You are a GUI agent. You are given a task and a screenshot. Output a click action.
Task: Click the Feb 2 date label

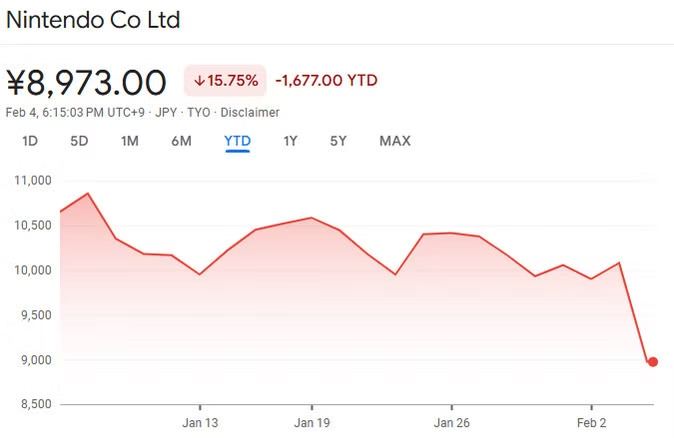click(591, 421)
